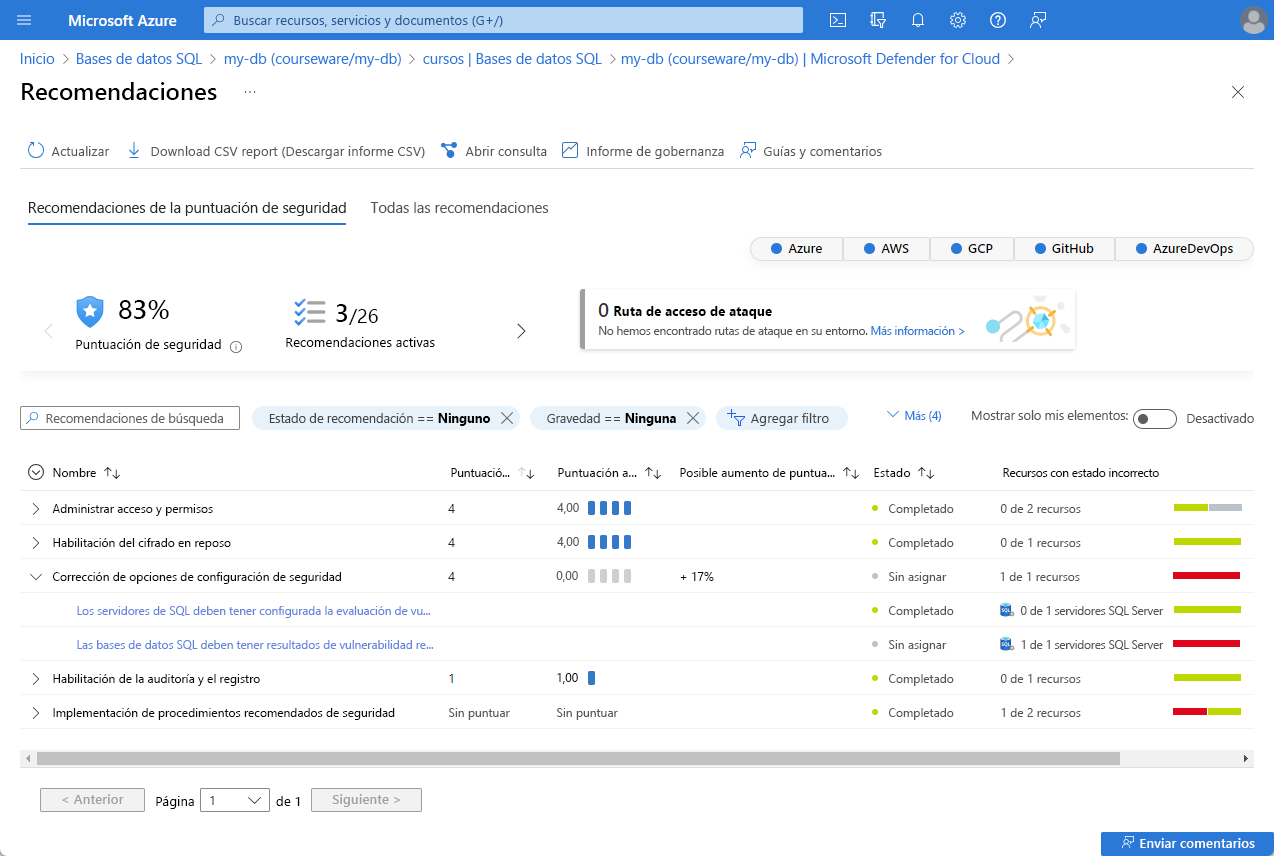1274x856 pixels.
Task: Open the page number dropdown
Action: coord(235,800)
